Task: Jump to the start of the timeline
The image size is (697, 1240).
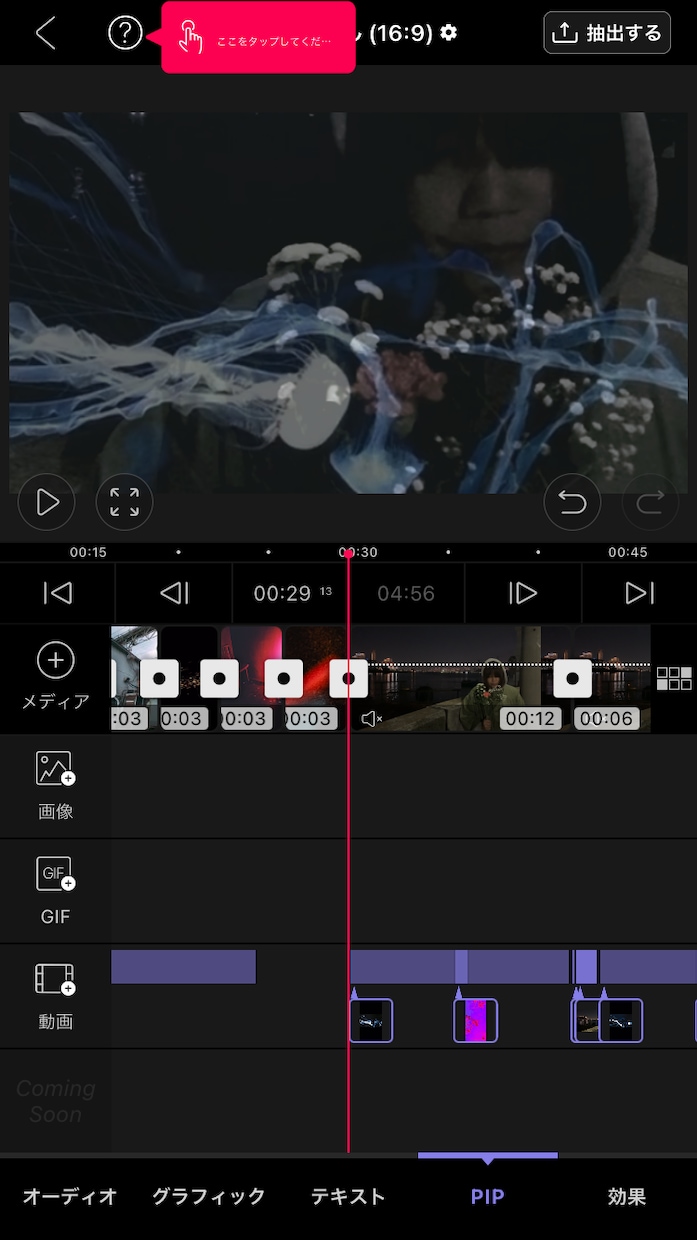Action: (58, 593)
